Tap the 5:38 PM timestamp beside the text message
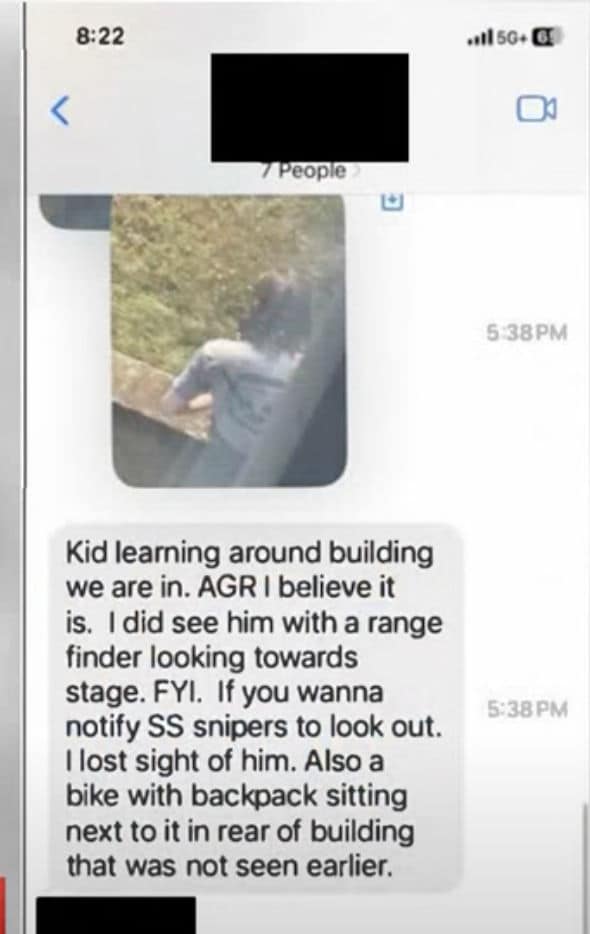This screenshot has width=590, height=934. (x=527, y=709)
